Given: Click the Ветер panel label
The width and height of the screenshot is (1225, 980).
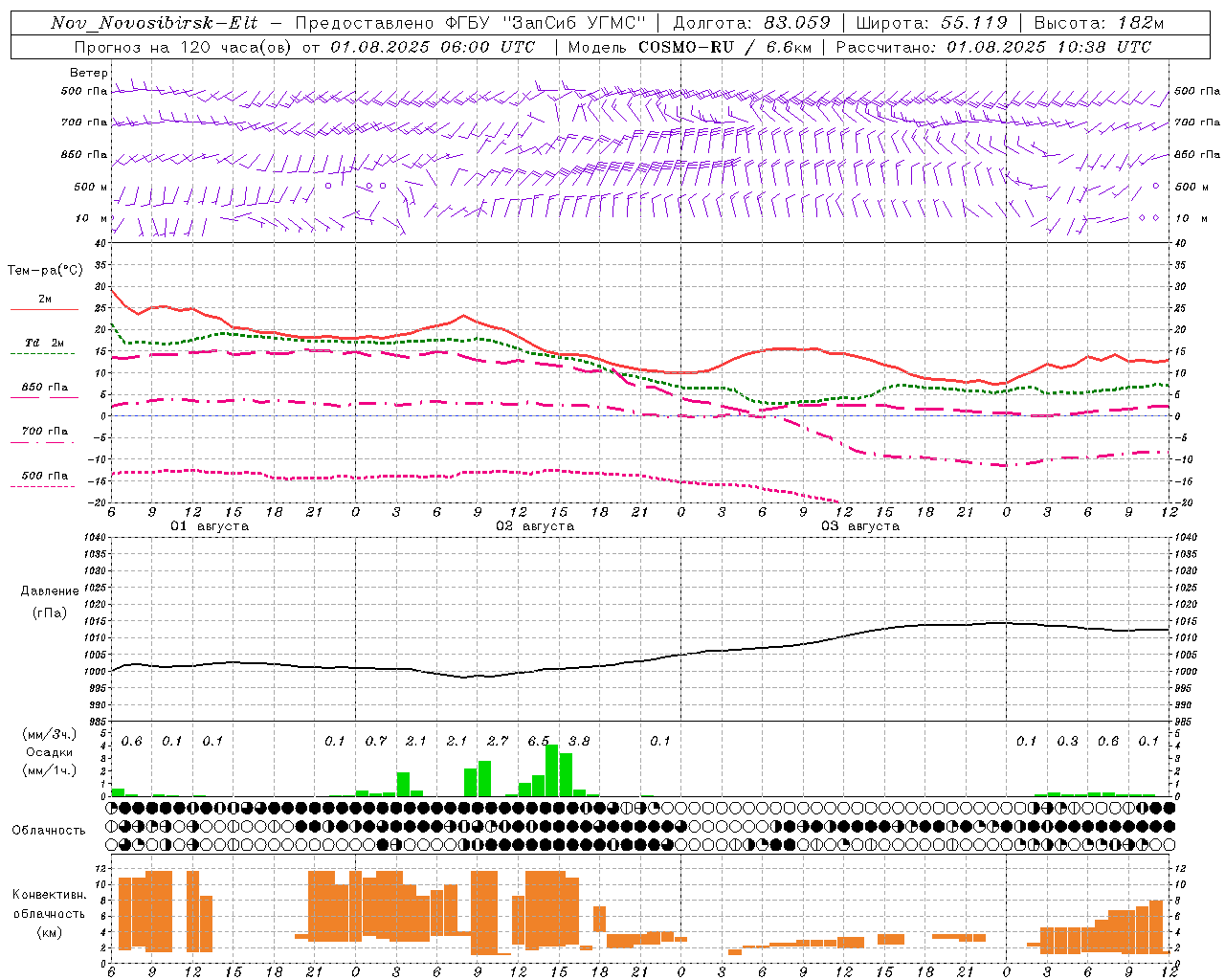Looking at the screenshot, I should pyautogui.click(x=89, y=73).
